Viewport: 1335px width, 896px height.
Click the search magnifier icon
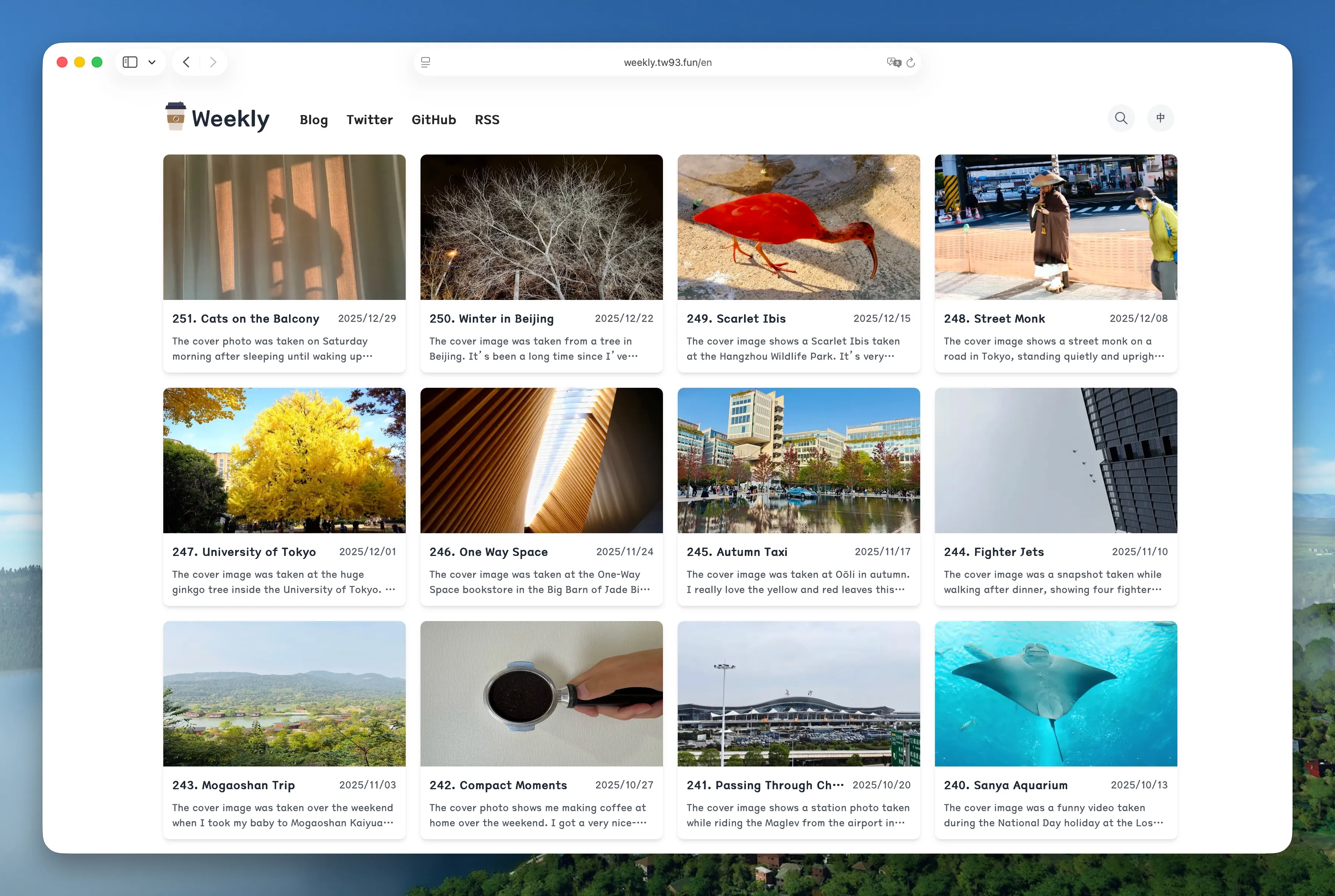(x=1121, y=118)
